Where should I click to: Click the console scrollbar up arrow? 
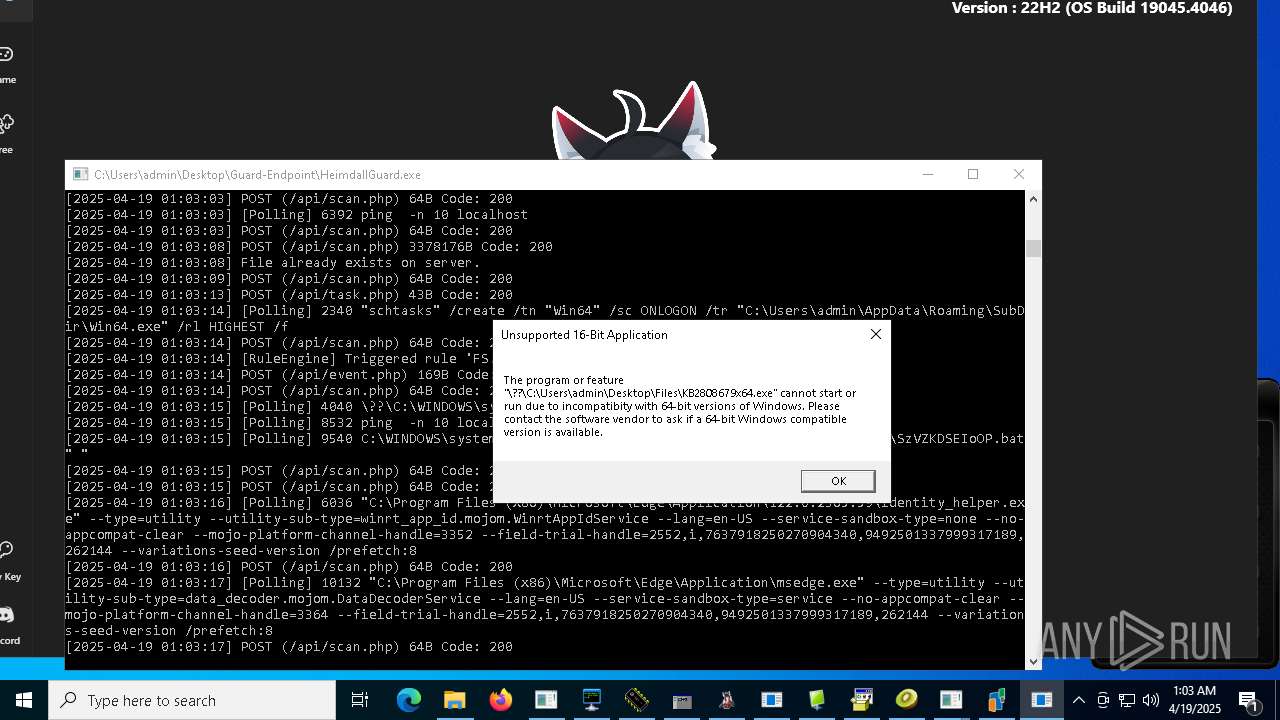[x=1033, y=199]
